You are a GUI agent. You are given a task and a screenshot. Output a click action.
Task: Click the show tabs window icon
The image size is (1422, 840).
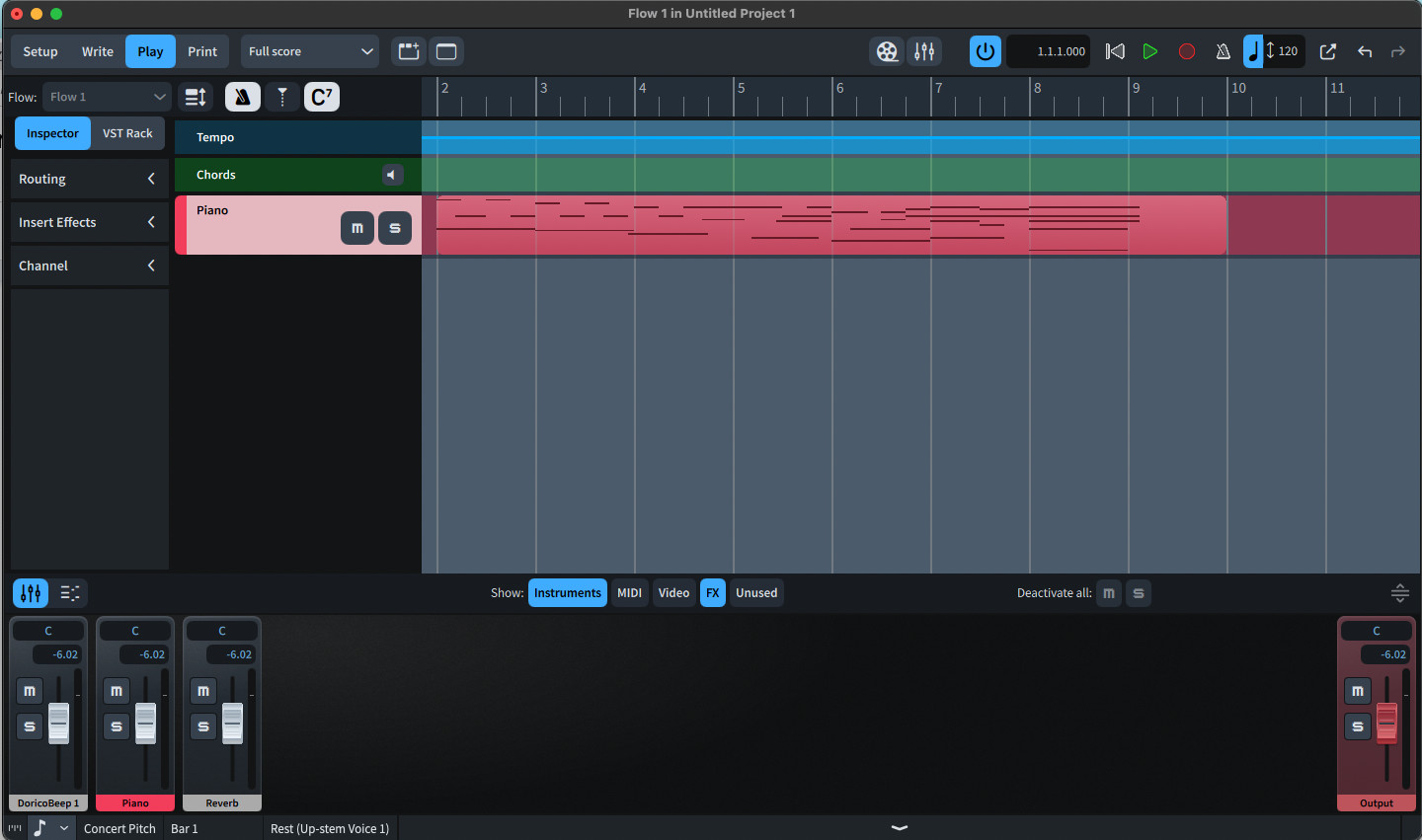[446, 51]
